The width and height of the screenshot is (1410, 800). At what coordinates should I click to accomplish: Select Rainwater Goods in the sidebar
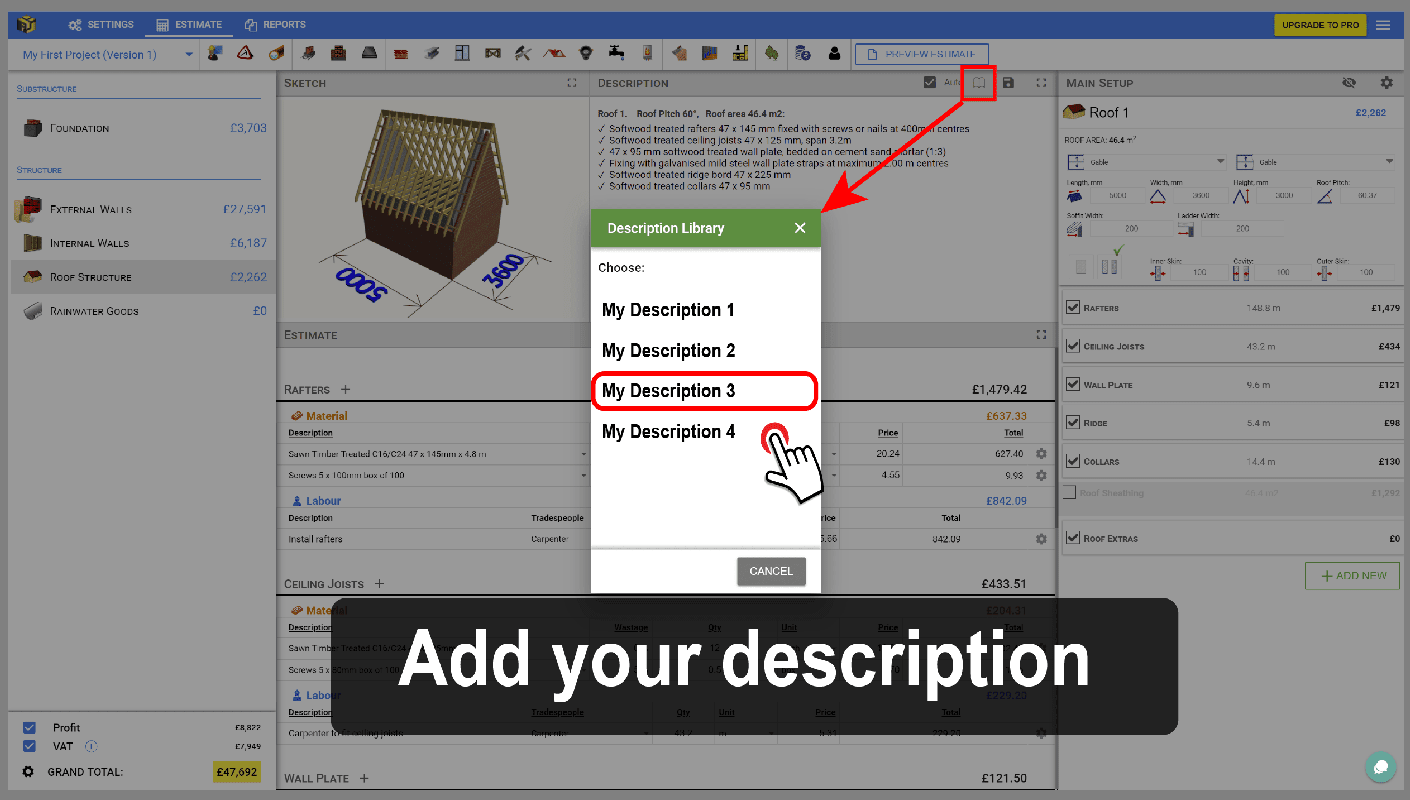143,311
